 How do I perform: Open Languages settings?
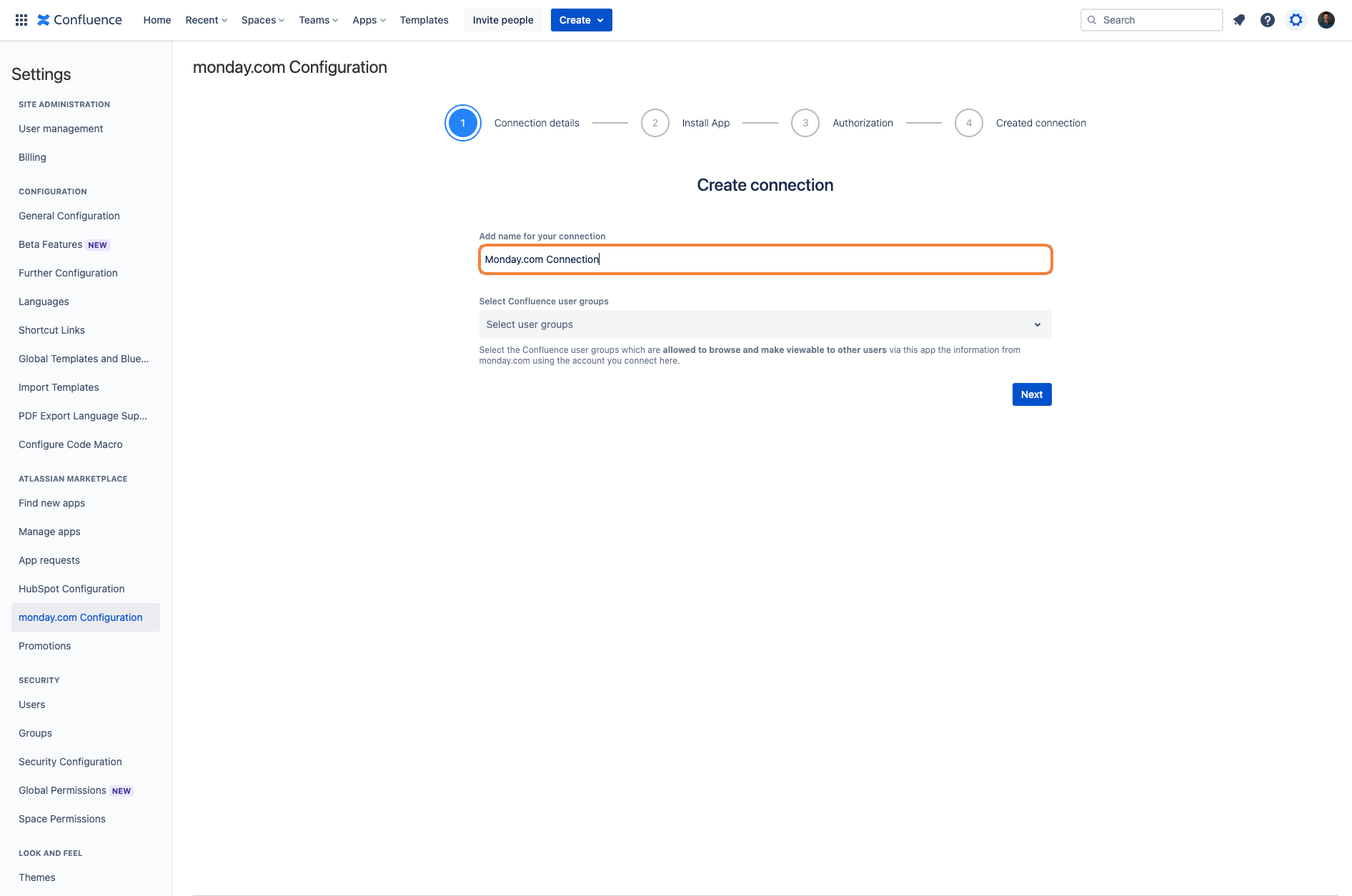click(x=44, y=302)
